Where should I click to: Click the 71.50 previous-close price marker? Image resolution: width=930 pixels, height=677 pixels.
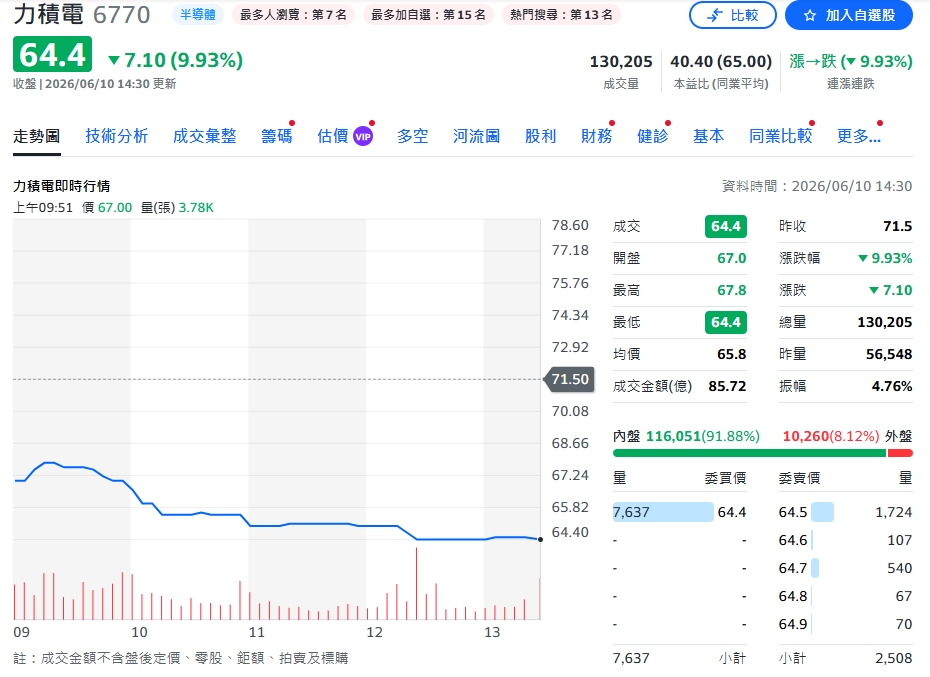569,379
